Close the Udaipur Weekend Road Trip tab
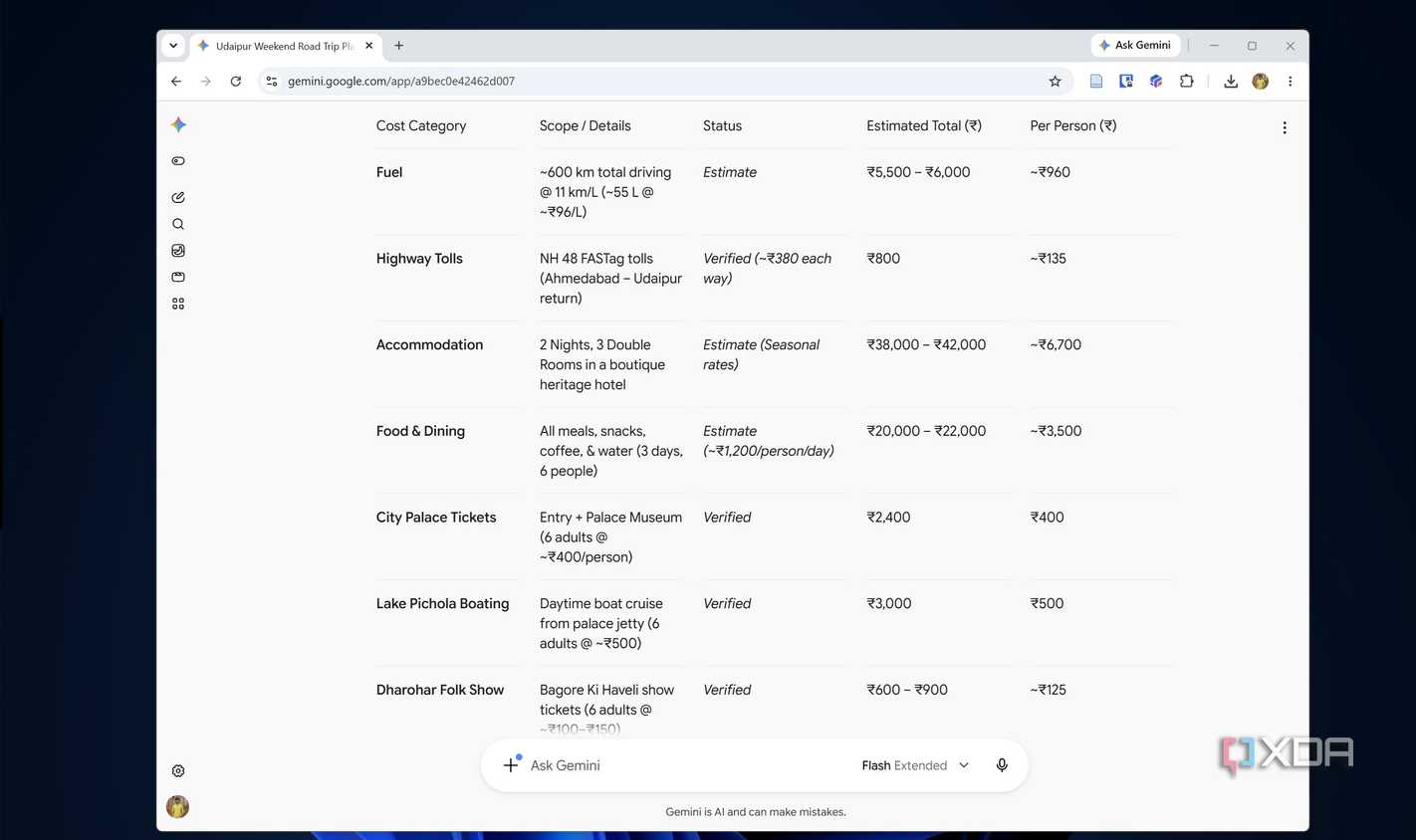Screen dimensions: 1416x840 369,46
